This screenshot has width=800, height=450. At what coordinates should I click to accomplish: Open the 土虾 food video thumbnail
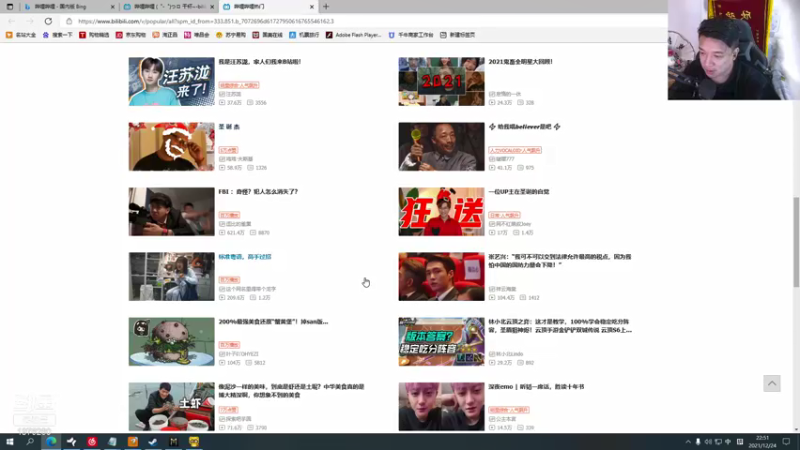tap(171, 407)
